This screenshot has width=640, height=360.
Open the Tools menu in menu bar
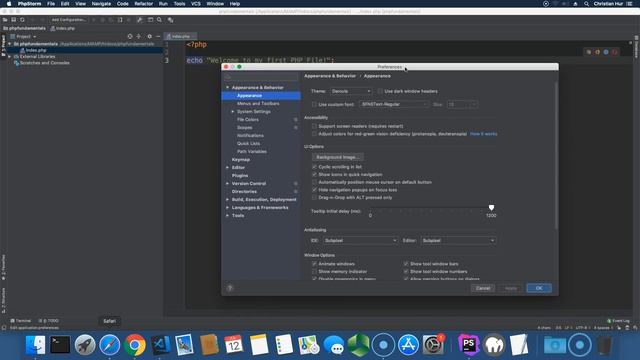pos(180,4)
